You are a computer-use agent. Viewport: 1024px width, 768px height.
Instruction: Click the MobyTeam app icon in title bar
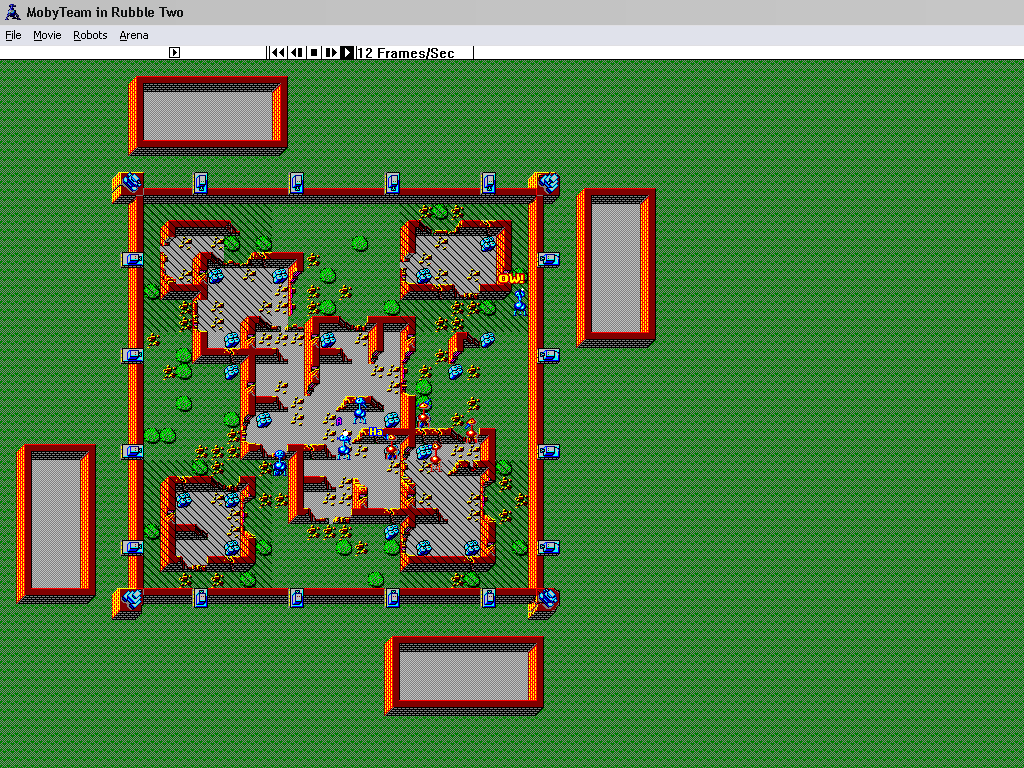(x=12, y=12)
